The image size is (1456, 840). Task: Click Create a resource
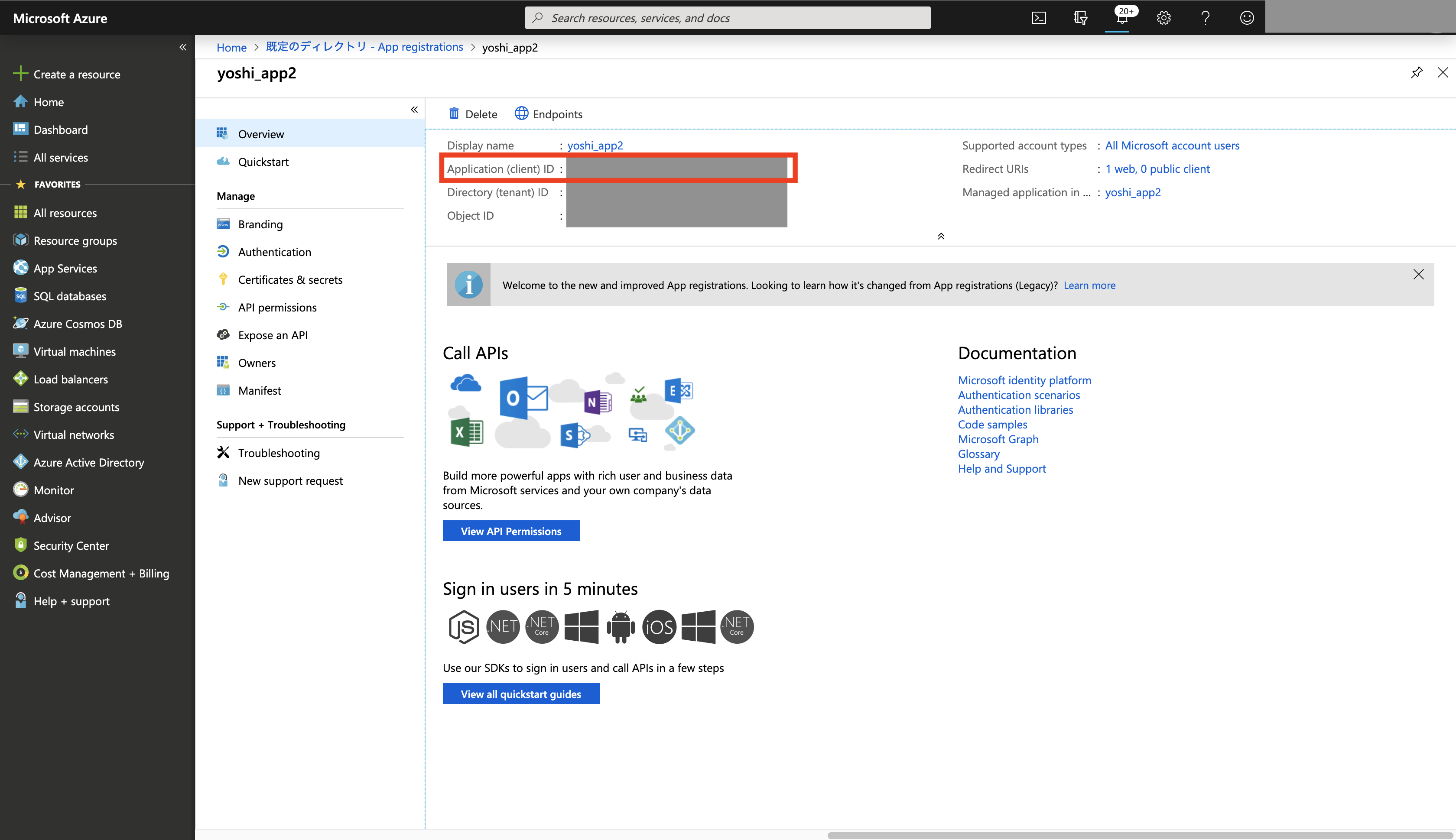(67, 75)
